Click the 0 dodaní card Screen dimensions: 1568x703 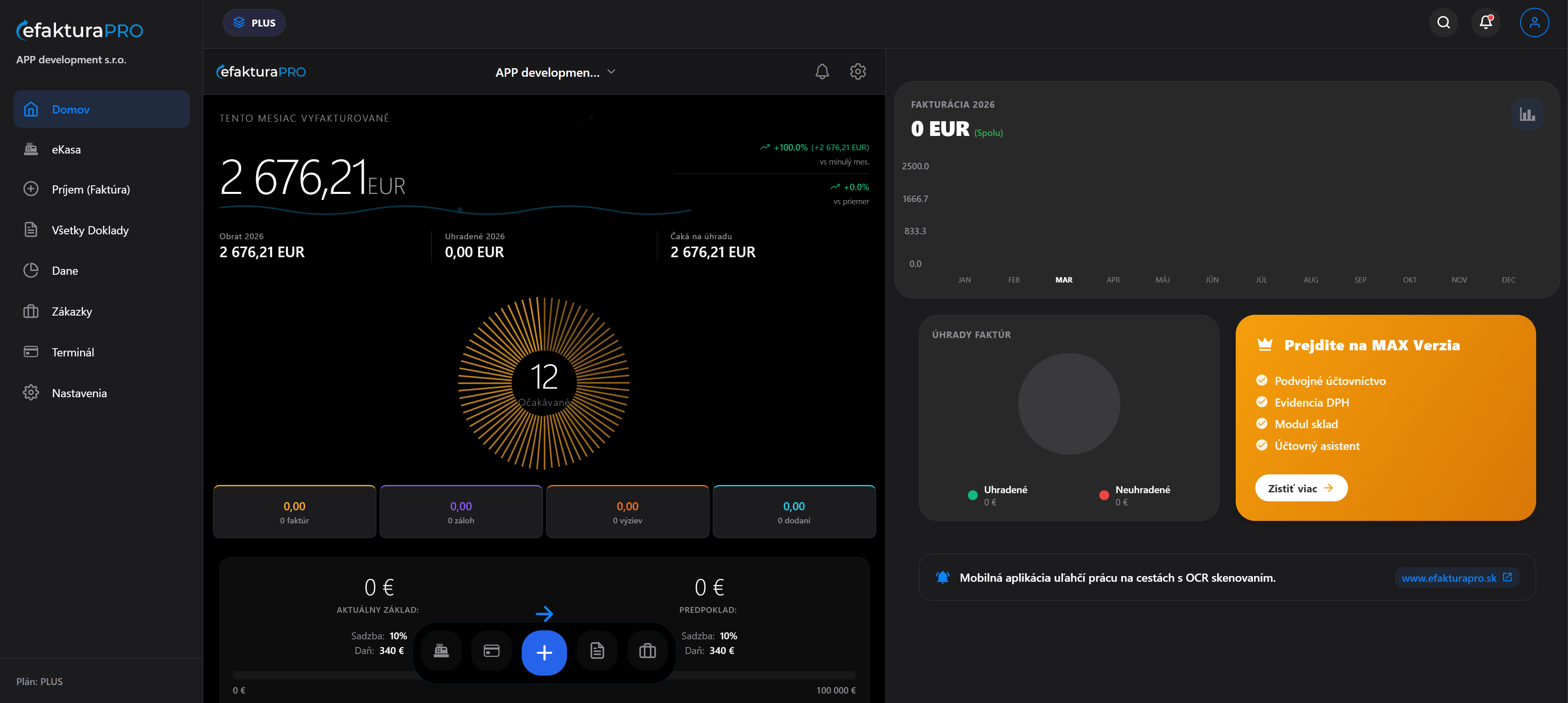(x=794, y=512)
